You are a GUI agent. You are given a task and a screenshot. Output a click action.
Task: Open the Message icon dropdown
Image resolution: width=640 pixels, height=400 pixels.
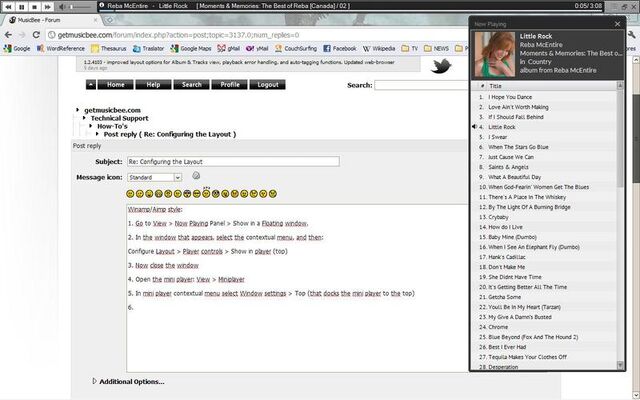point(154,178)
